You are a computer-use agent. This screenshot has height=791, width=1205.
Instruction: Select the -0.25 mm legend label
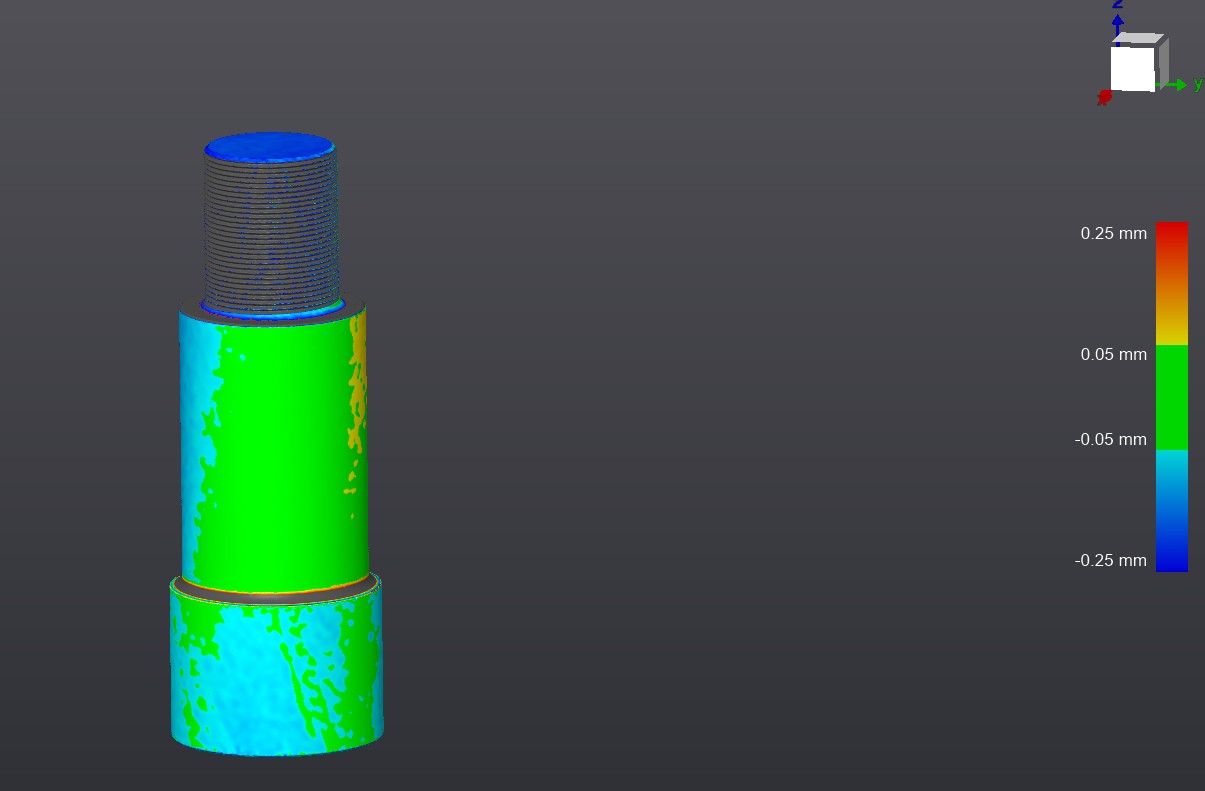pyautogui.click(x=1110, y=561)
